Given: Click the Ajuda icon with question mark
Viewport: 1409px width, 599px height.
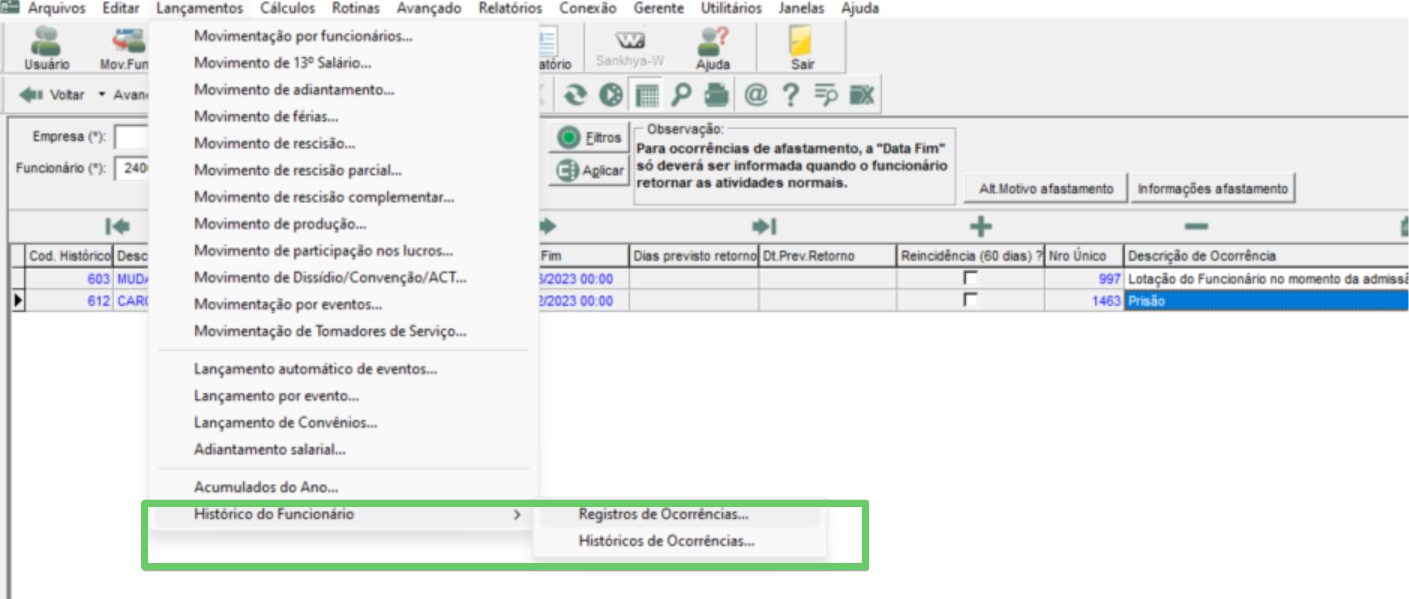Looking at the screenshot, I should tap(713, 47).
